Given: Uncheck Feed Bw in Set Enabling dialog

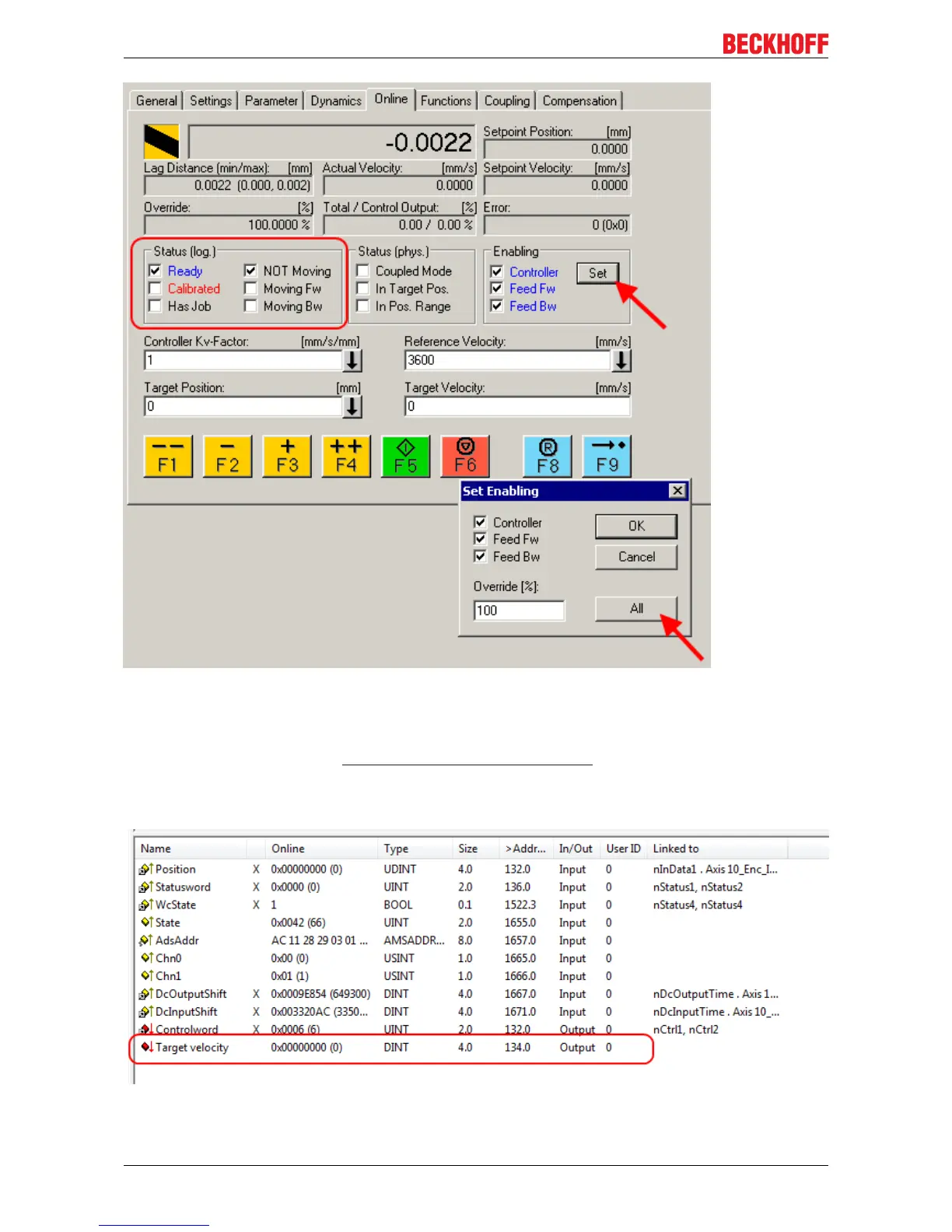Looking at the screenshot, I should coord(480,556).
